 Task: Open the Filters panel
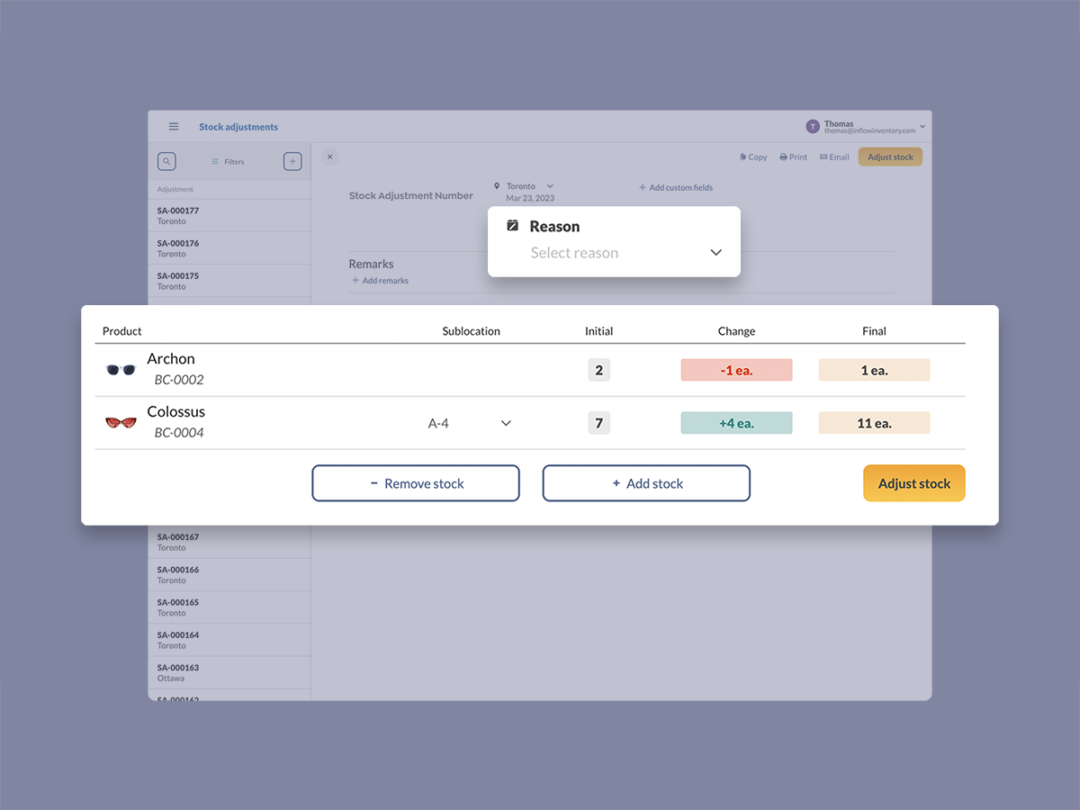[x=230, y=161]
